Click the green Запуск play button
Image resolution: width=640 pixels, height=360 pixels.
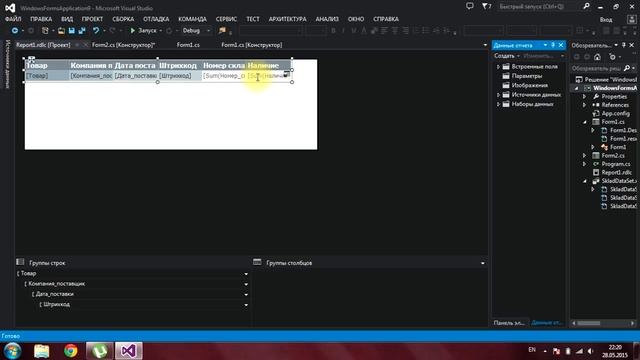tap(133, 31)
